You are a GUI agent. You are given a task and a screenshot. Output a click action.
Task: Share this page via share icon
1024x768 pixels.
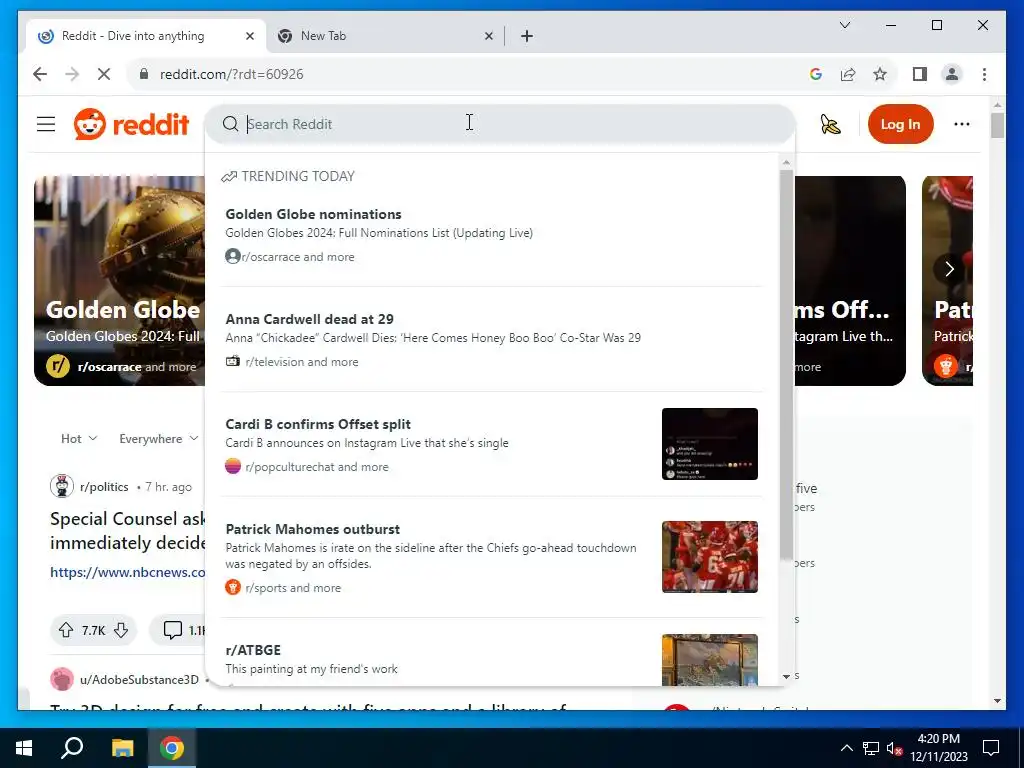pyautogui.click(x=848, y=74)
